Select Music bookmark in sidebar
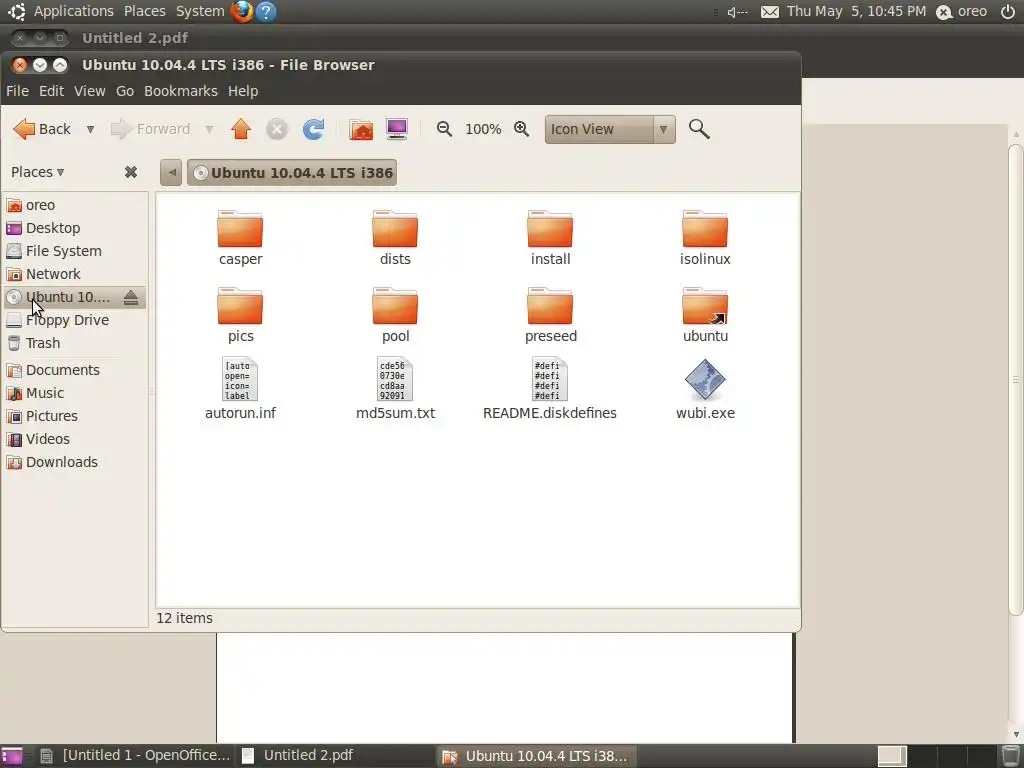Viewport: 1024px width, 768px height. 75,392
